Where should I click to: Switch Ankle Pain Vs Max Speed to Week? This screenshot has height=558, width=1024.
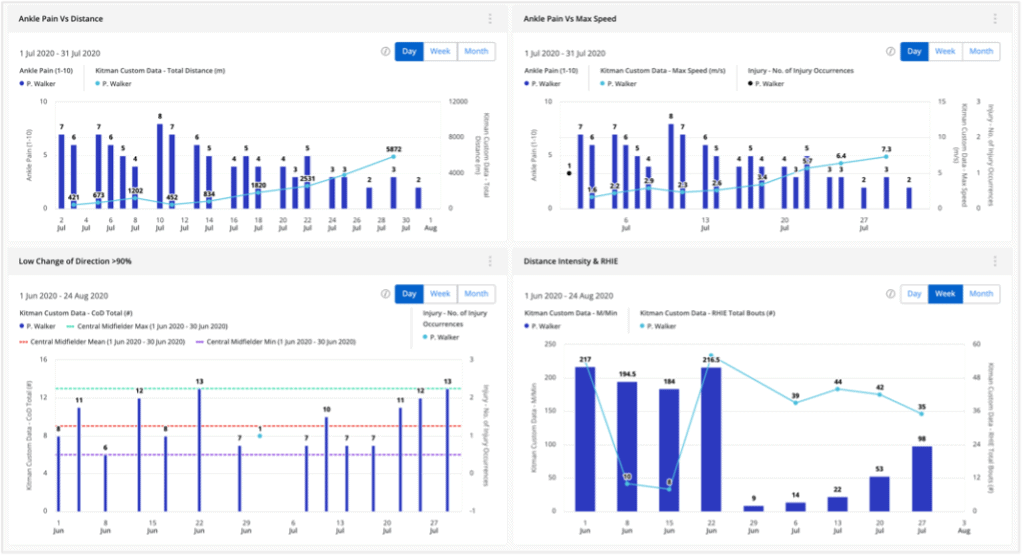945,52
